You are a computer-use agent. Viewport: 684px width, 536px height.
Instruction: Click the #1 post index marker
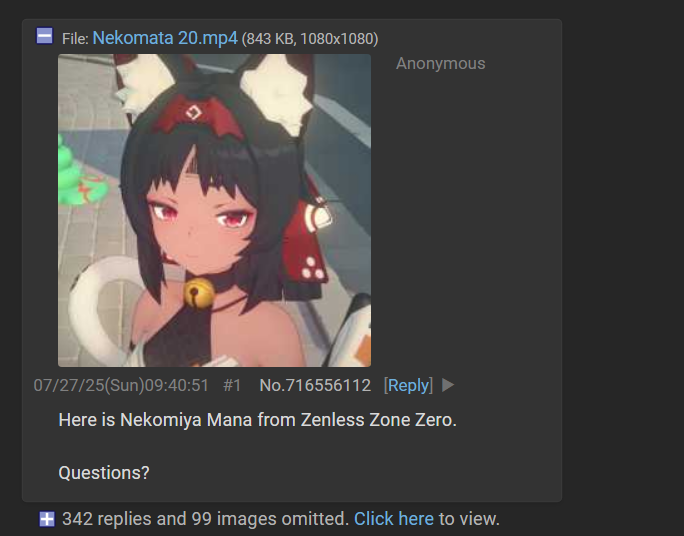pos(232,386)
